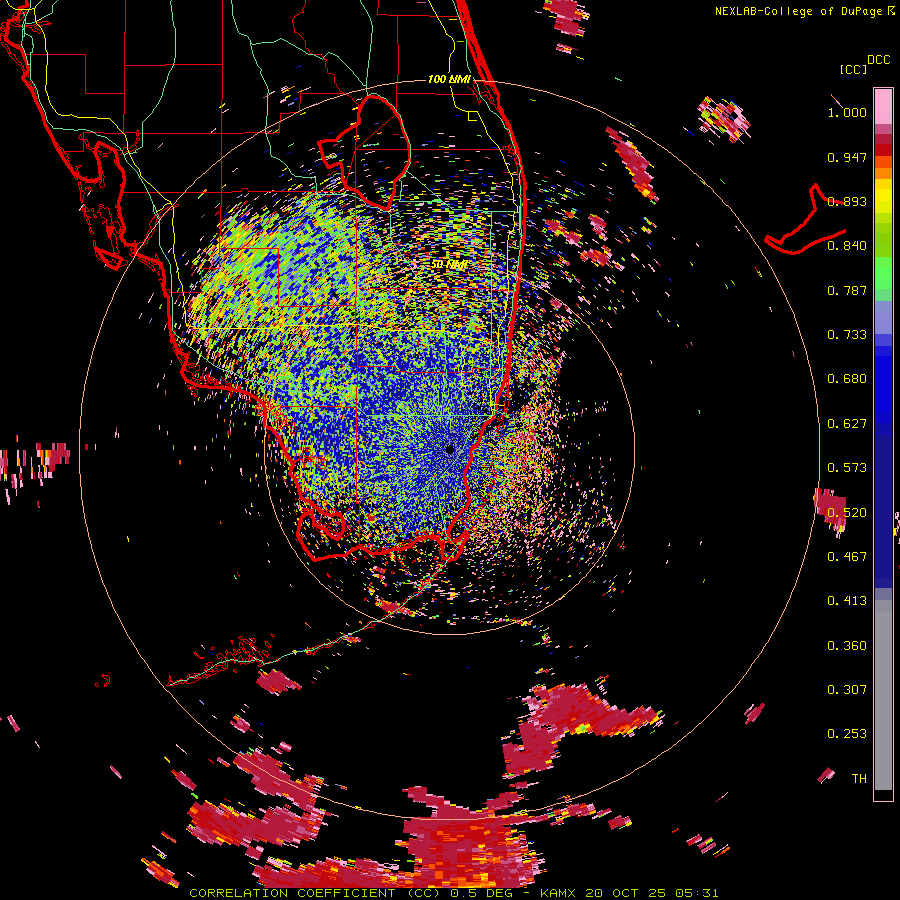The height and width of the screenshot is (900, 900).
Task: Pick the yellow band of the color scale
Action: [883, 196]
